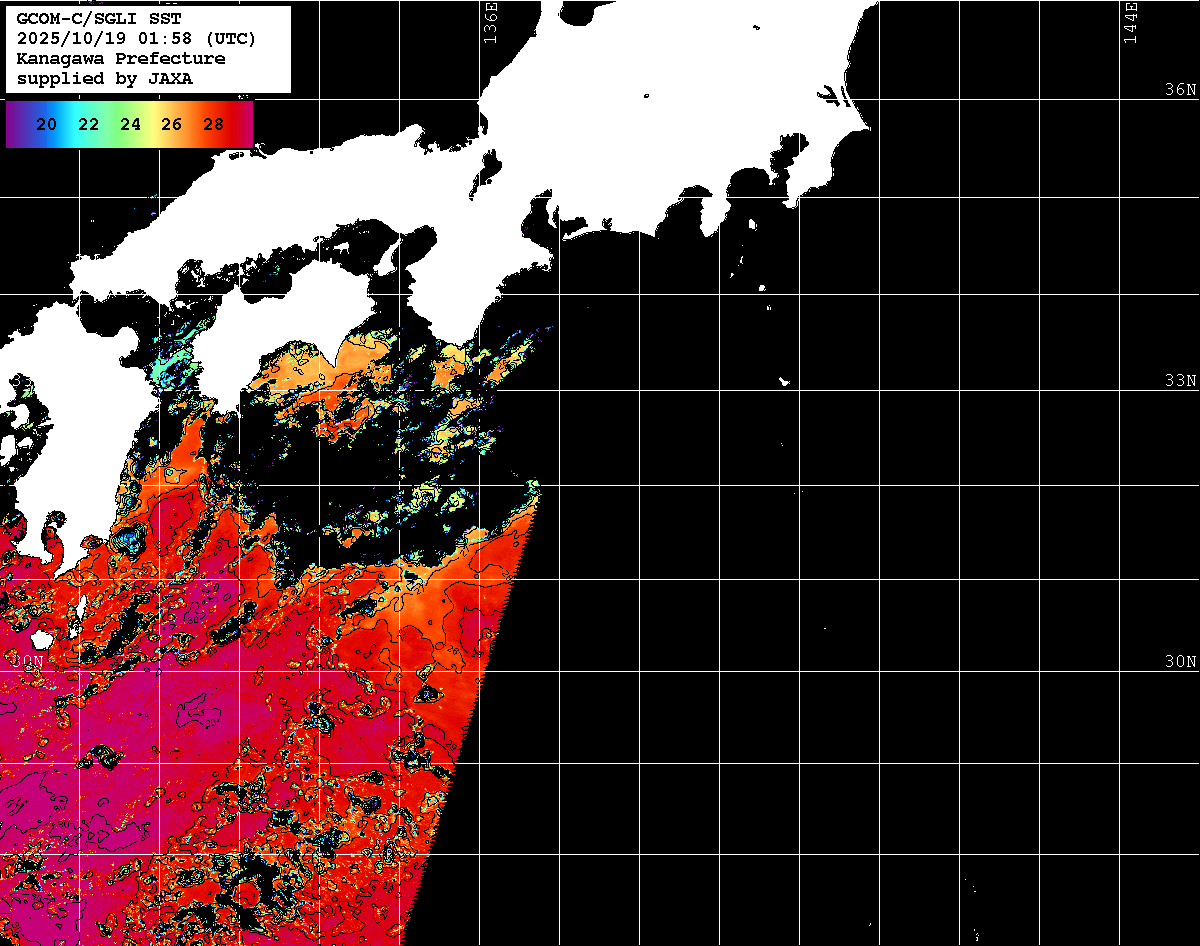
Task: Click the 20 value on the color scale
Action: 45,125
